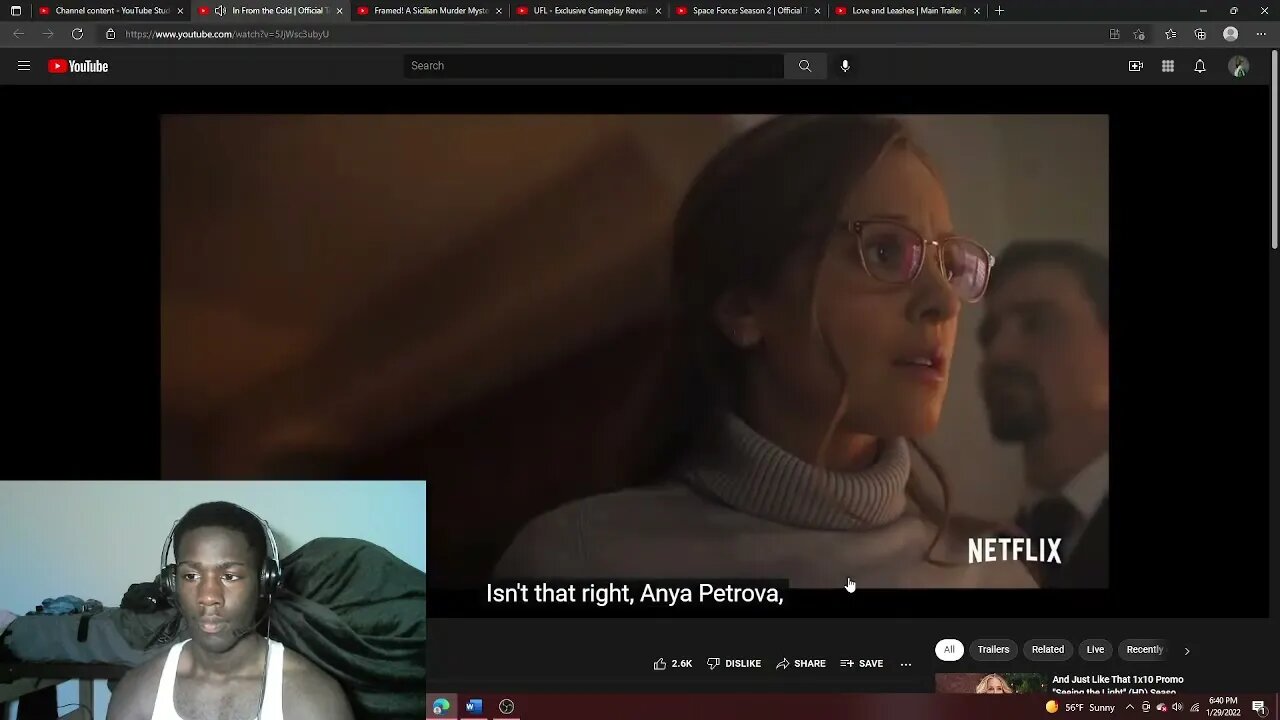The height and width of the screenshot is (720, 1280).
Task: Click the browser address bar URL
Action: [x=227, y=34]
